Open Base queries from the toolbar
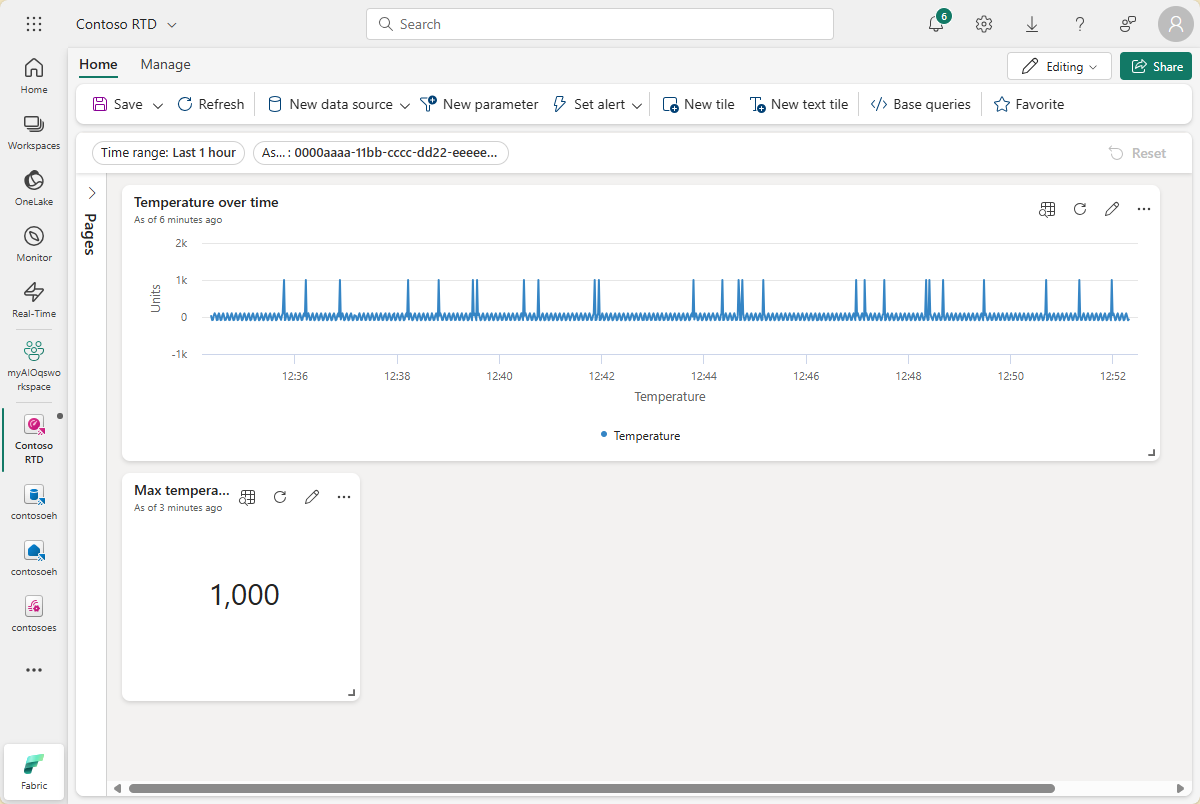 click(x=919, y=103)
